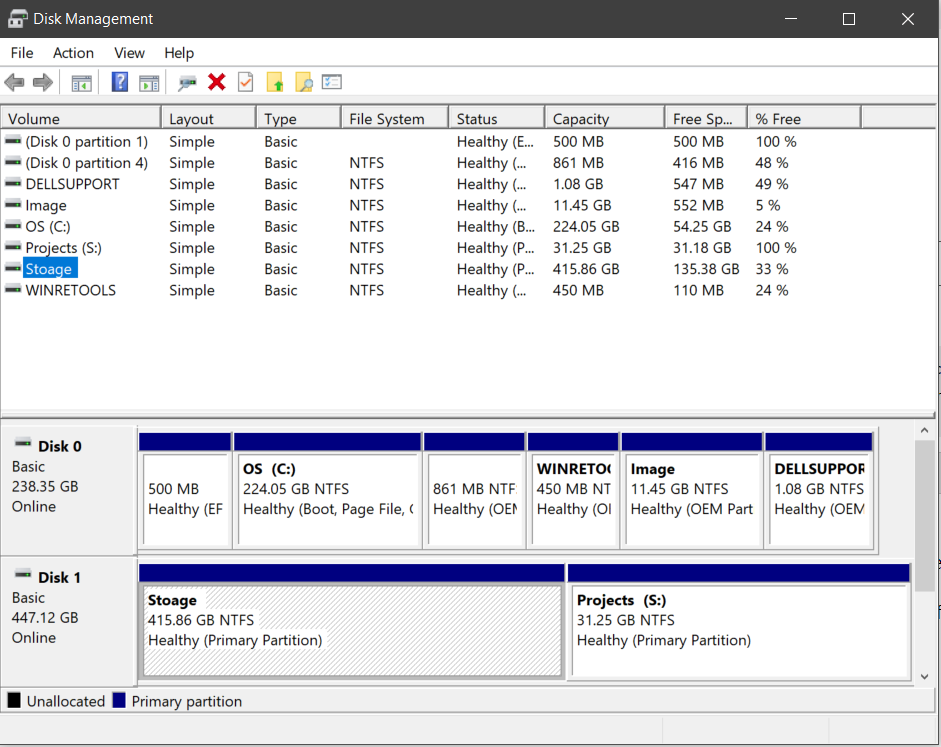Click the folder with magnifier icon
941x747 pixels.
pos(304,82)
